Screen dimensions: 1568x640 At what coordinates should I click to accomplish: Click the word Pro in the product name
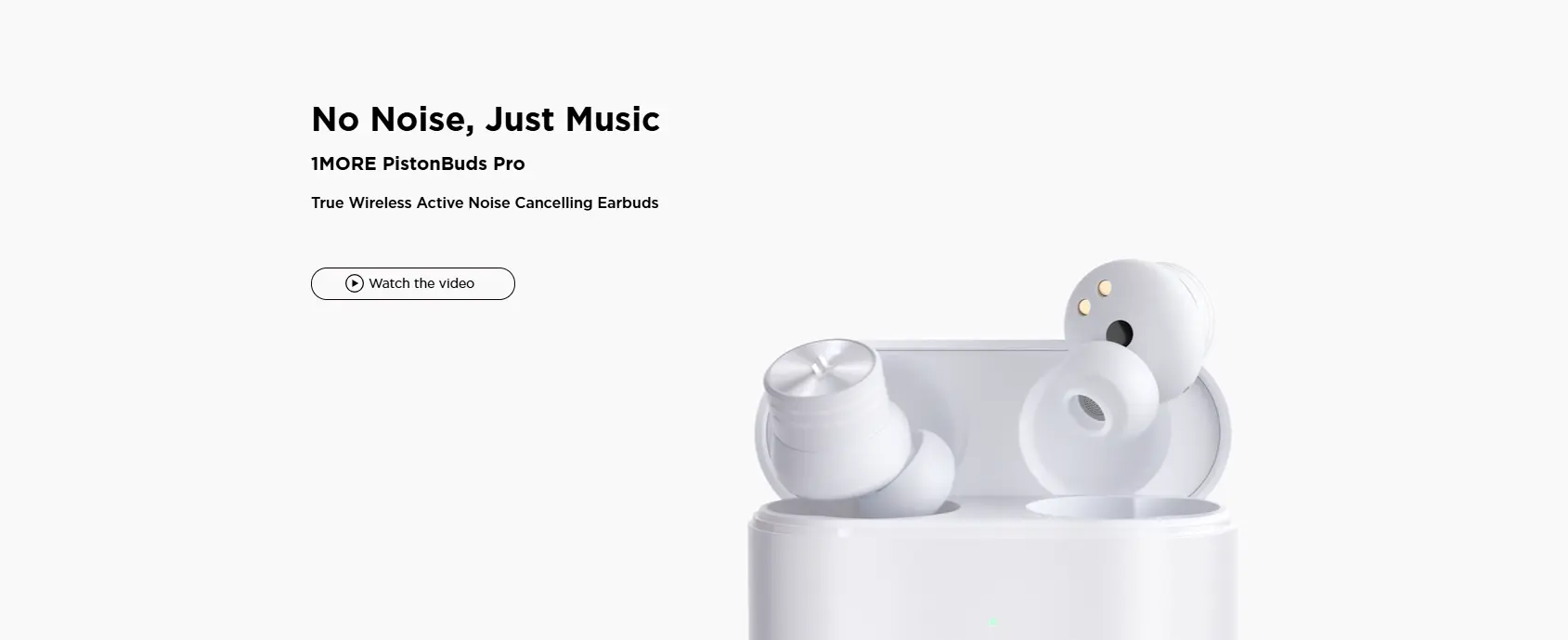pos(509,163)
